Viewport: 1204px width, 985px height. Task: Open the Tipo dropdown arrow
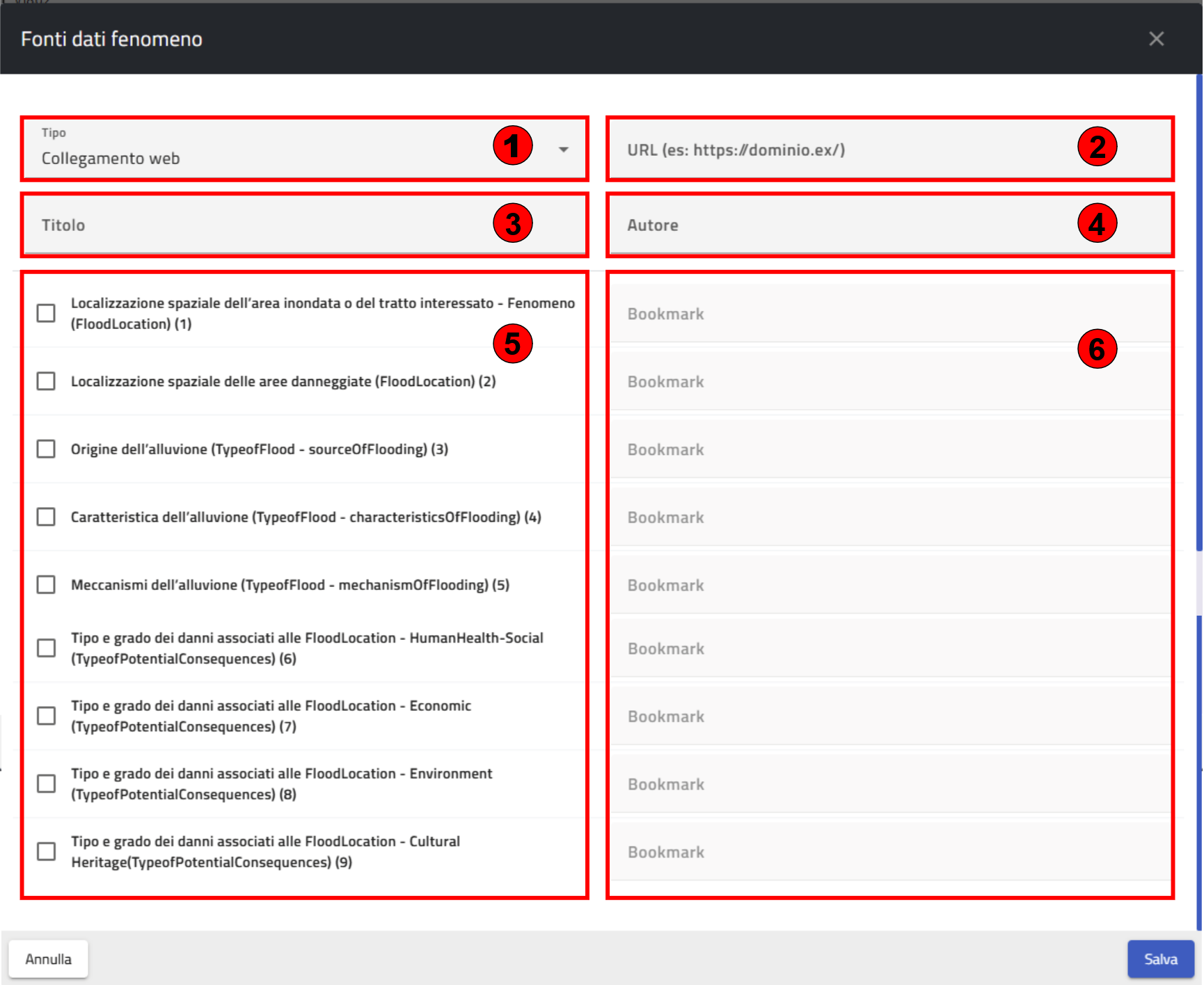pyautogui.click(x=563, y=150)
